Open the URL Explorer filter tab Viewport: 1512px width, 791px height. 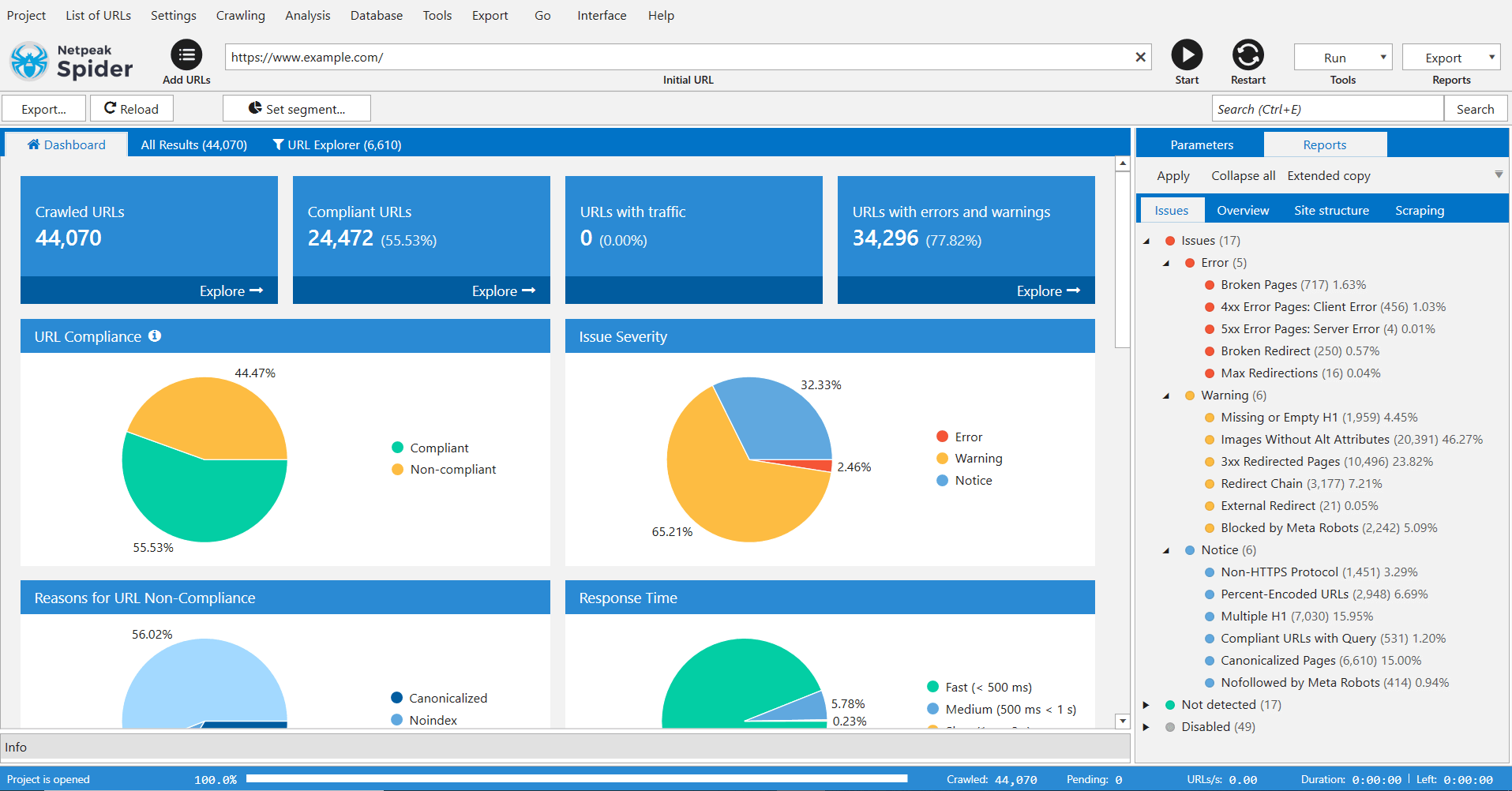point(337,144)
